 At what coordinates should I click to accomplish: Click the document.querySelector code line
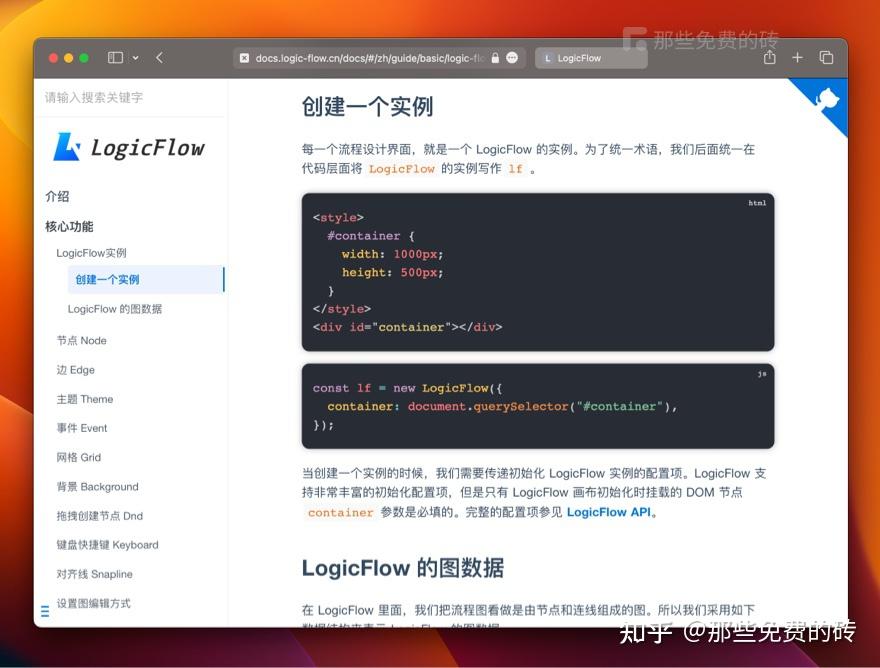(502, 406)
